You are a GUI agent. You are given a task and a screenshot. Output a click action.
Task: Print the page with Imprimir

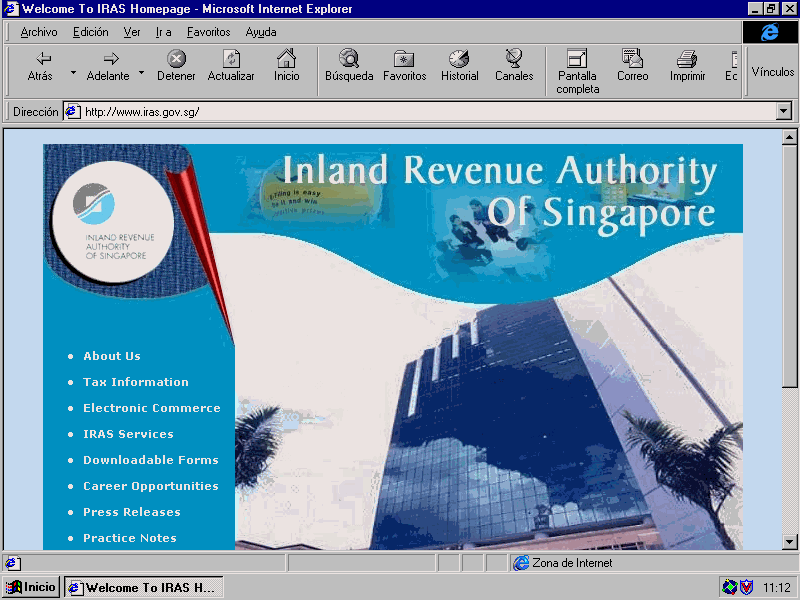(687, 66)
